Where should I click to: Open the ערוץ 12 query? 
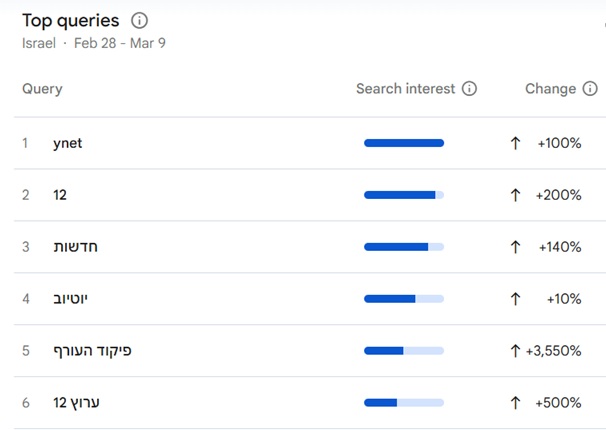(x=77, y=403)
